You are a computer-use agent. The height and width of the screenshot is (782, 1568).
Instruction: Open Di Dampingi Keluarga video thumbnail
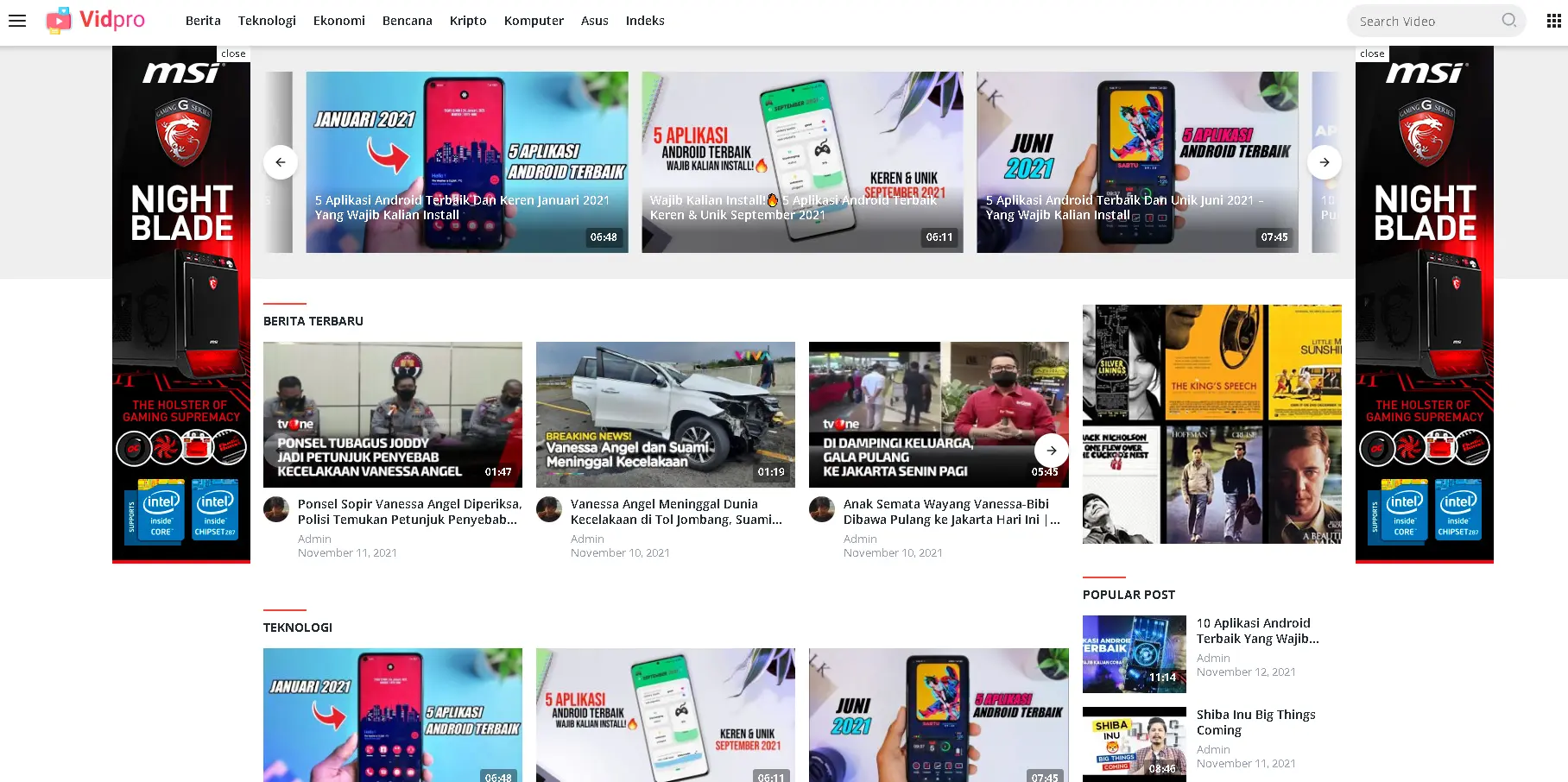coord(939,414)
